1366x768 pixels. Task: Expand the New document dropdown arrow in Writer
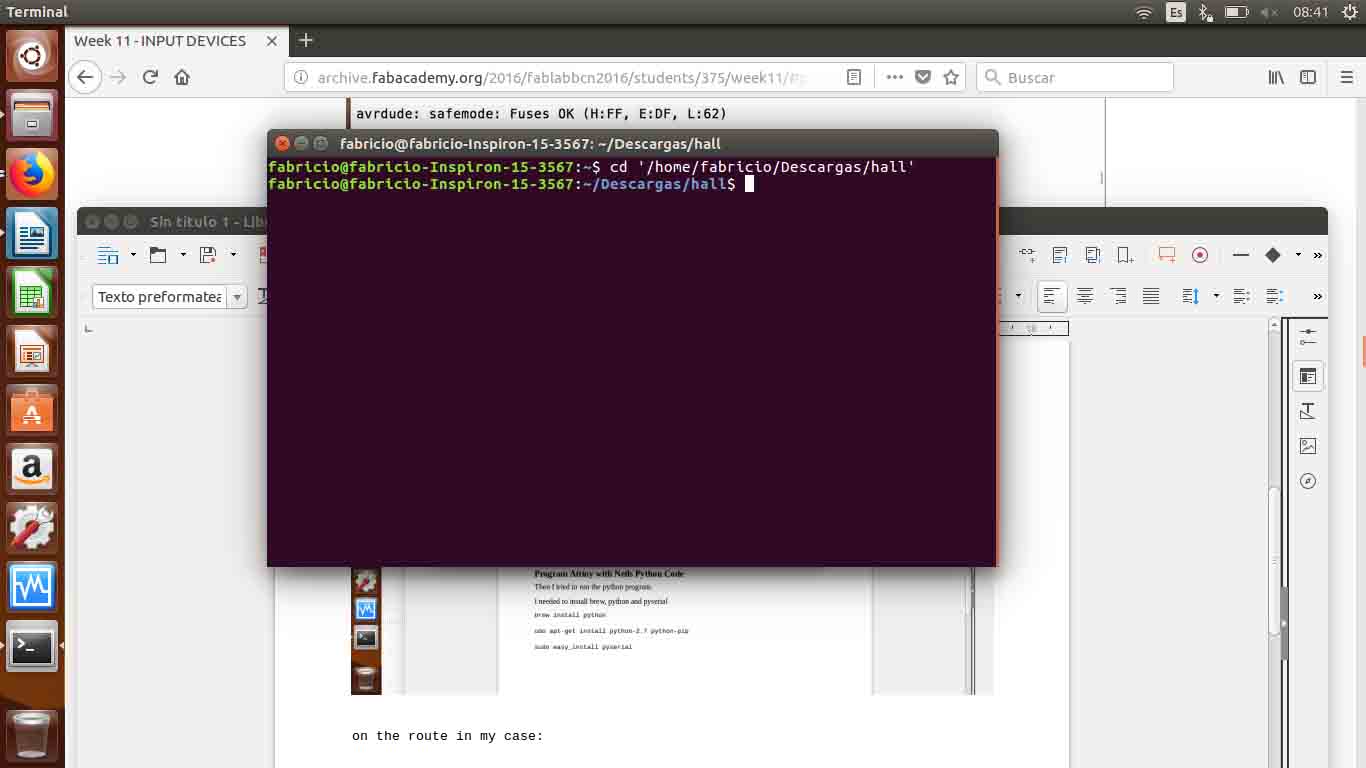pyautogui.click(x=133, y=255)
